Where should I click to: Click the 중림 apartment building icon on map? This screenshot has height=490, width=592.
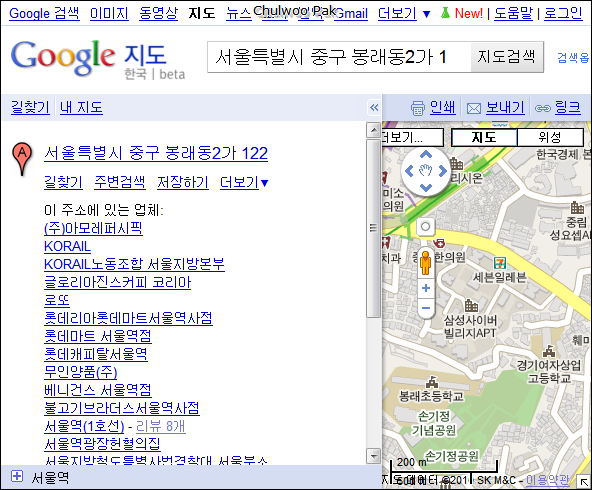577,207
